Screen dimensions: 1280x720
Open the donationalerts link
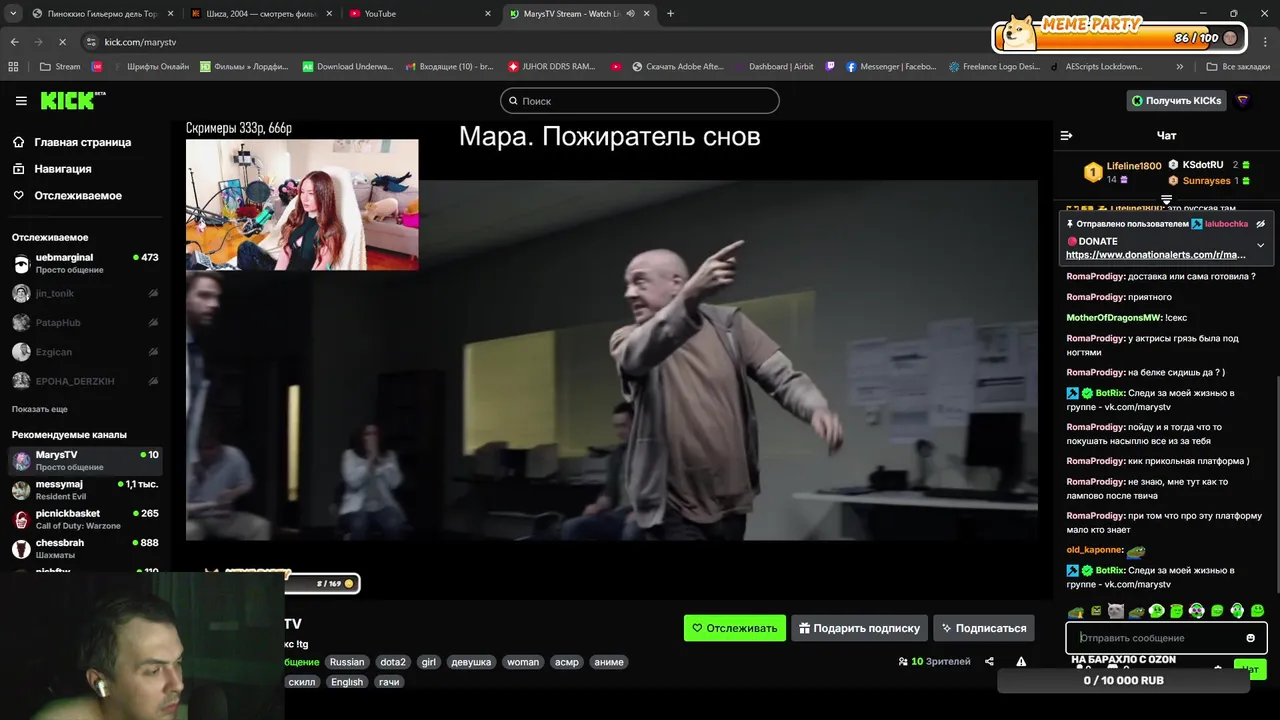(1155, 255)
